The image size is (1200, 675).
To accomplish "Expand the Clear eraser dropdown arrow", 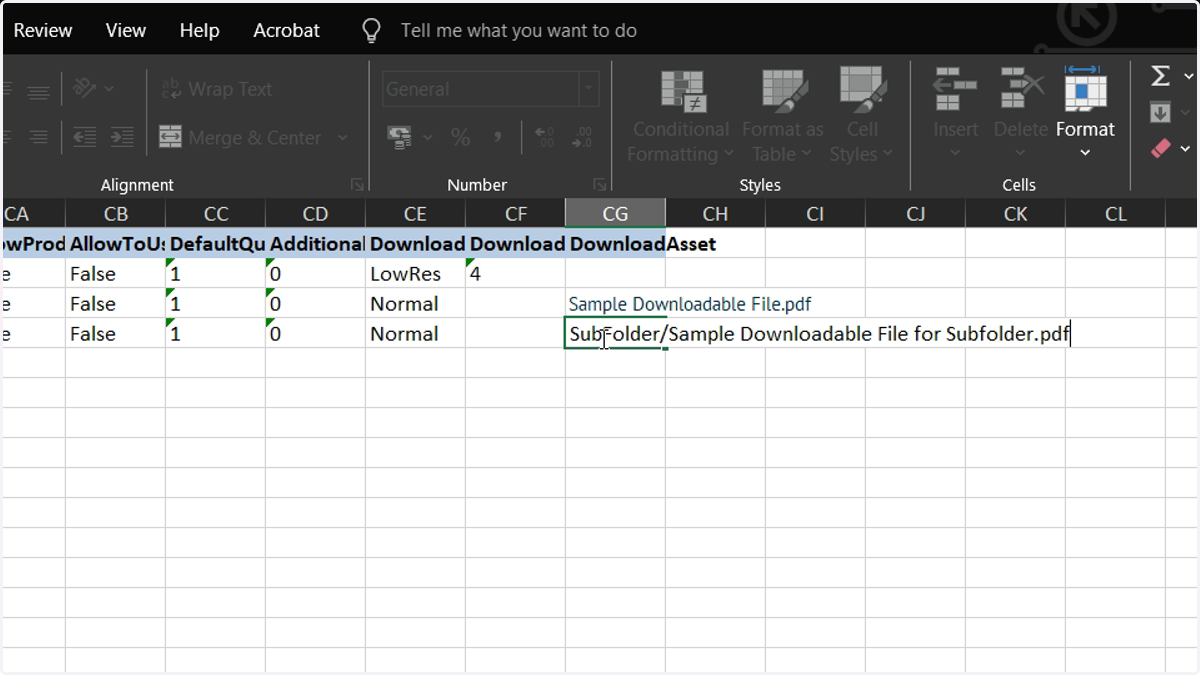I will point(1186,148).
